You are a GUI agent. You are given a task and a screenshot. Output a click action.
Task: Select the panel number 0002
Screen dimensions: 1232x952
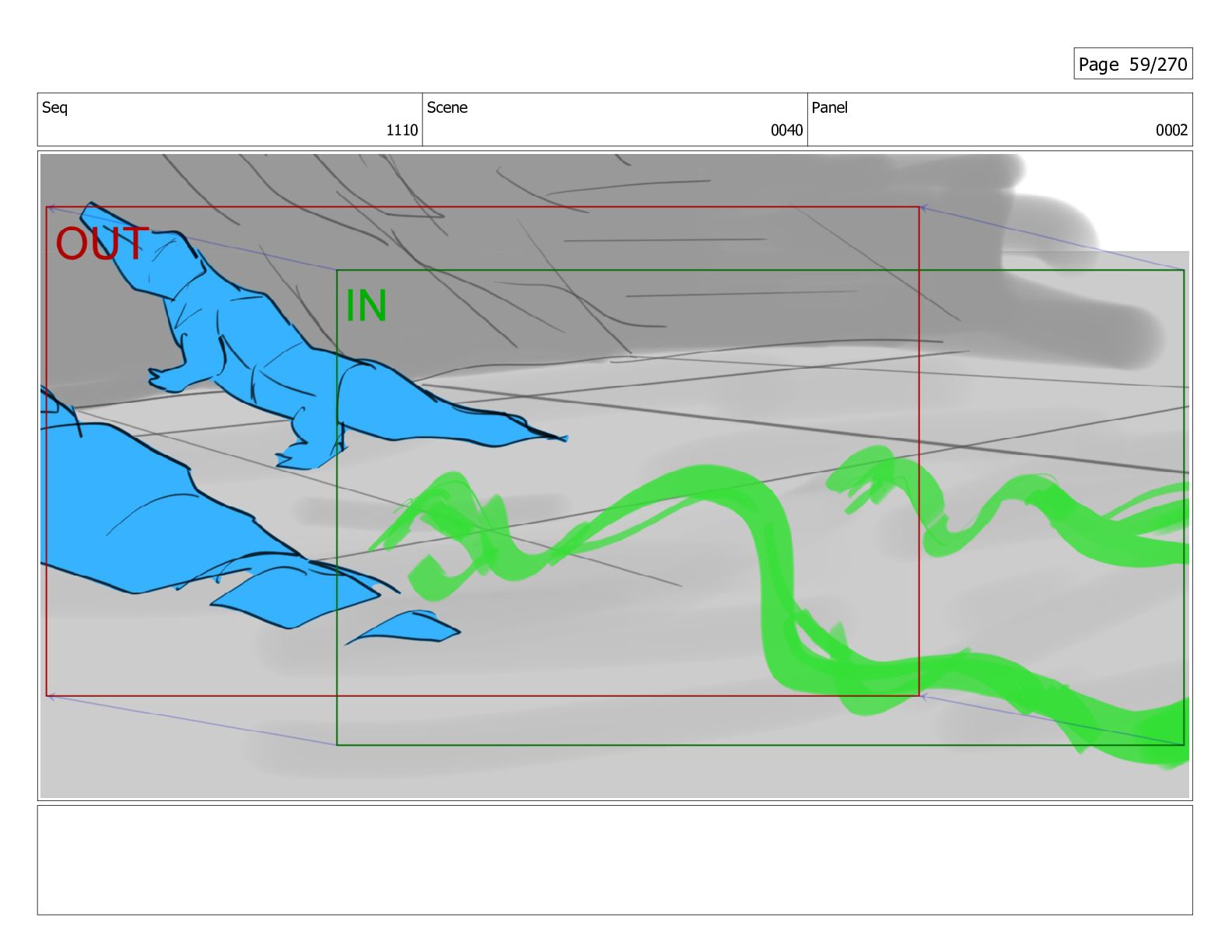pos(1171,130)
